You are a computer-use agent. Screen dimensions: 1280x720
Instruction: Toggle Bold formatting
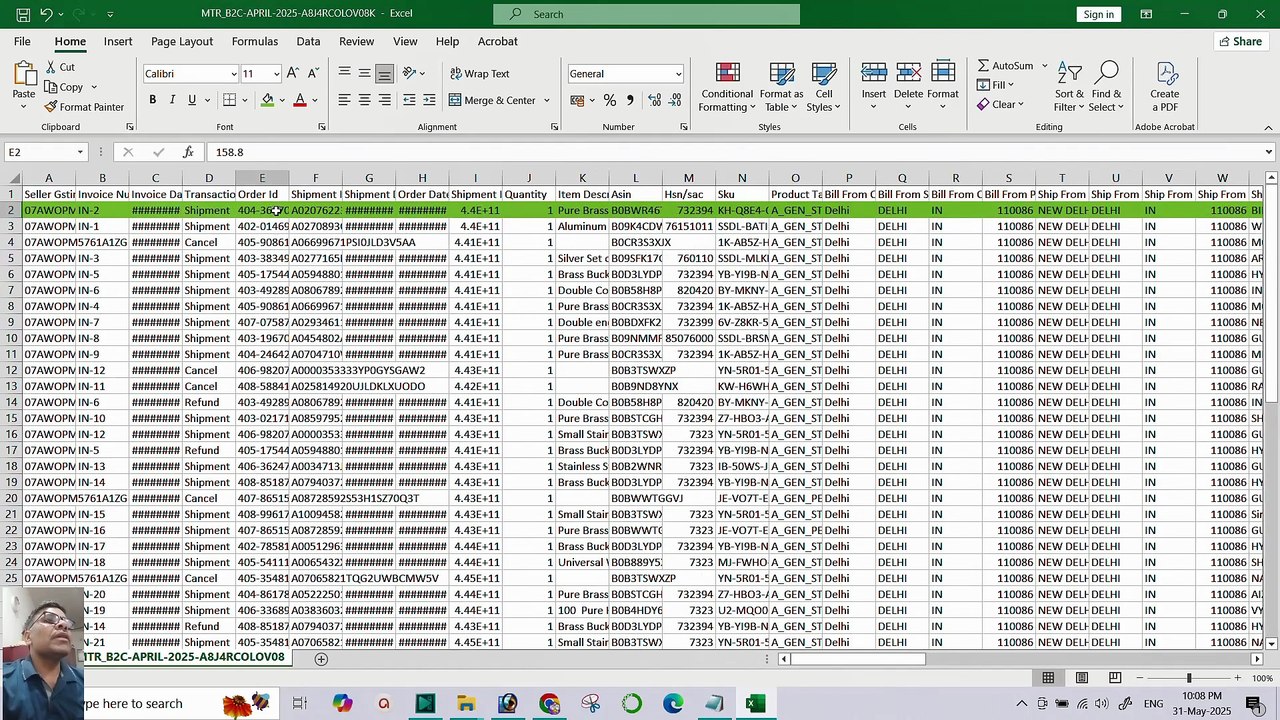pos(152,100)
